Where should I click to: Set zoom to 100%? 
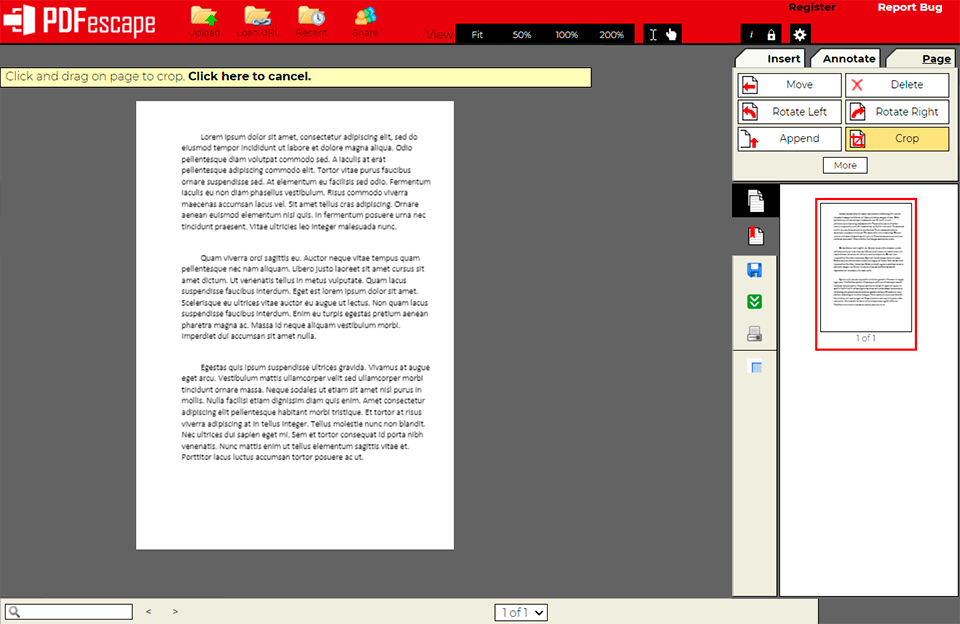tap(566, 35)
